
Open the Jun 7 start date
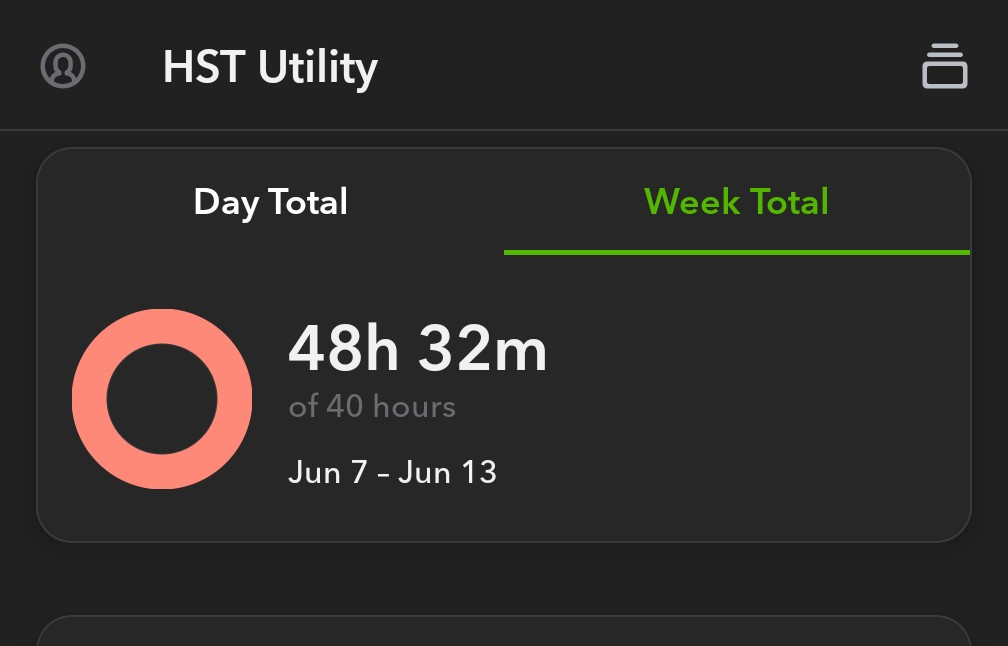click(328, 472)
